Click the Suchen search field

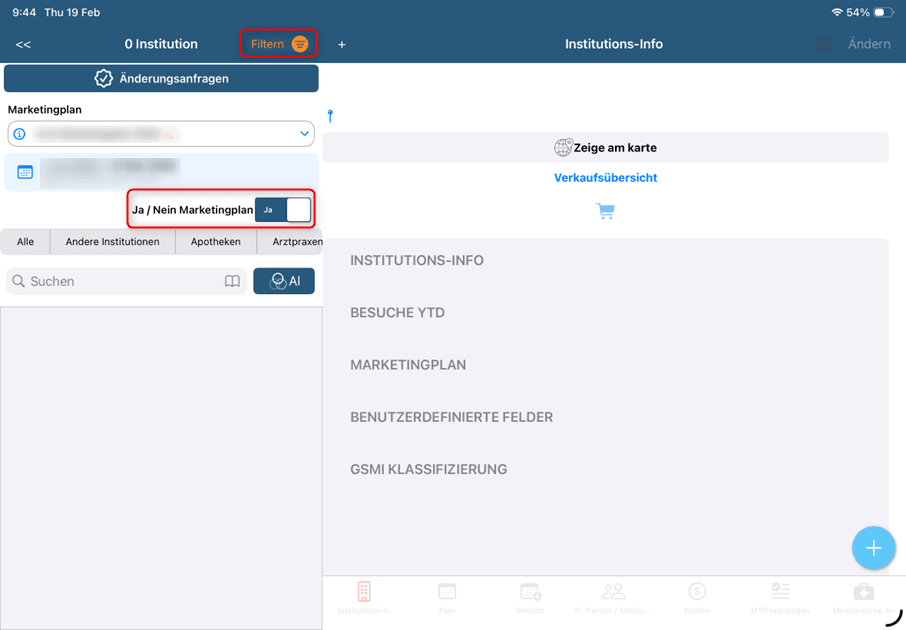[120, 282]
